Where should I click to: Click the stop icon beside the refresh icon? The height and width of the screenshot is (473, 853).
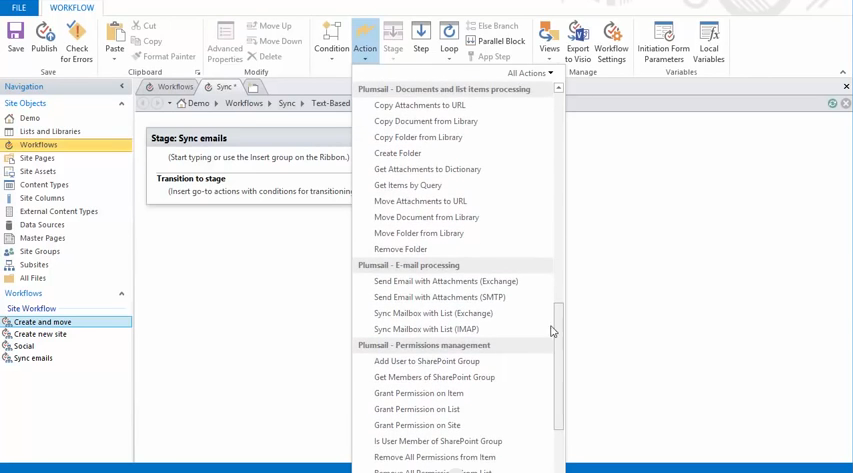click(x=845, y=103)
